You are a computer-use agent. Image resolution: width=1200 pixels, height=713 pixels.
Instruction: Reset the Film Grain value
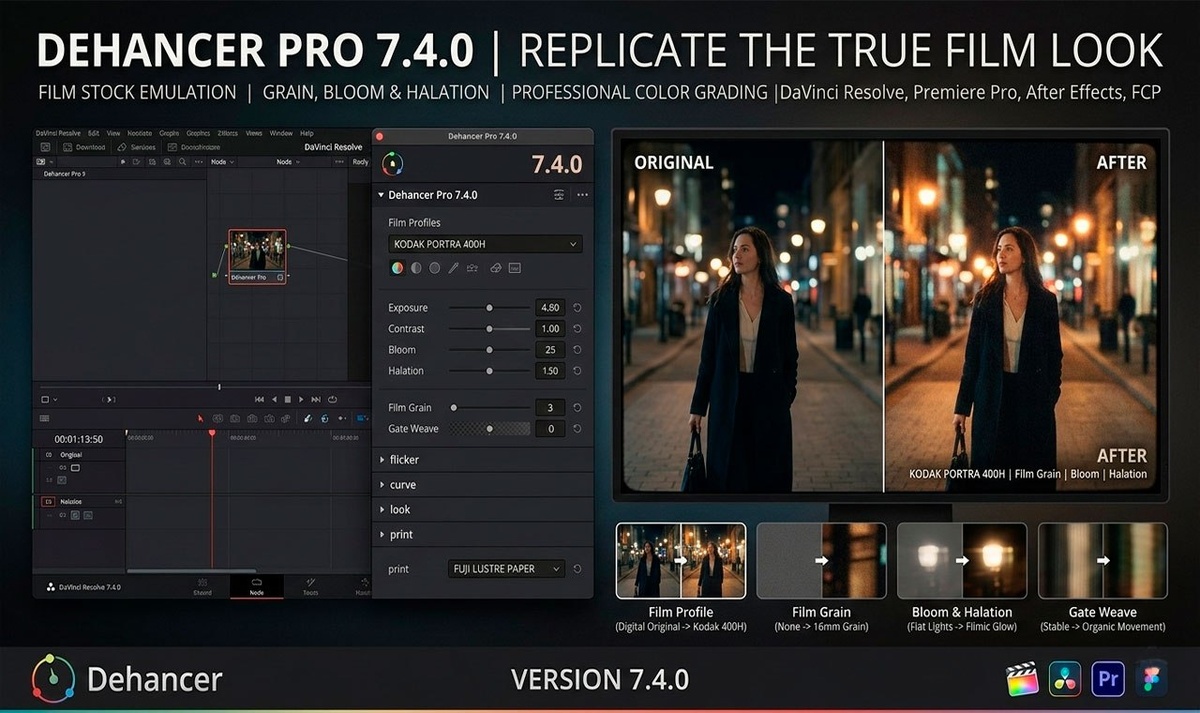click(x=577, y=408)
